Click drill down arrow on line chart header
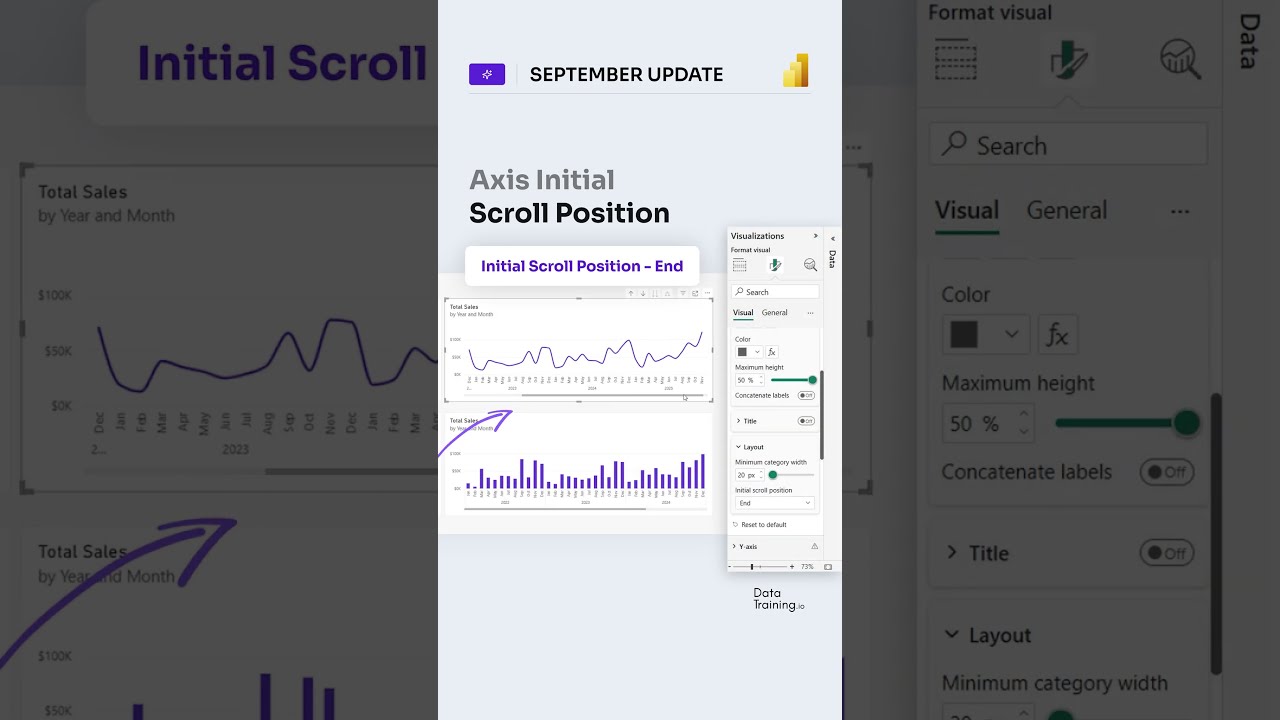Screen dimensions: 1280x720 (643, 293)
